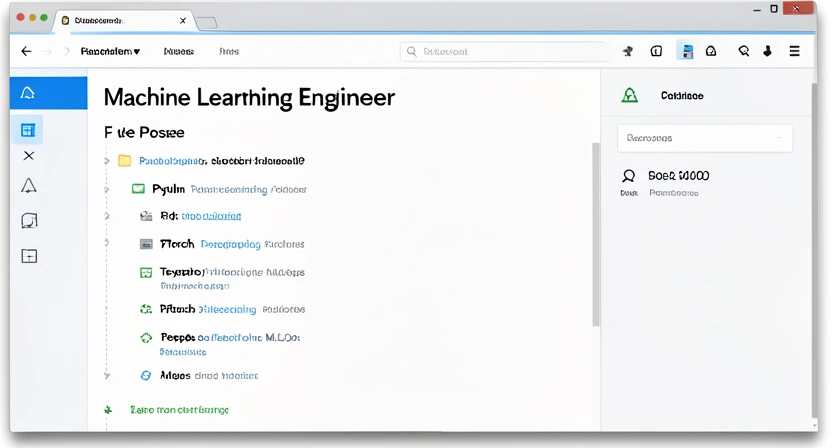
Task: Click the green plus icon at the tree bottom
Action: (108, 410)
